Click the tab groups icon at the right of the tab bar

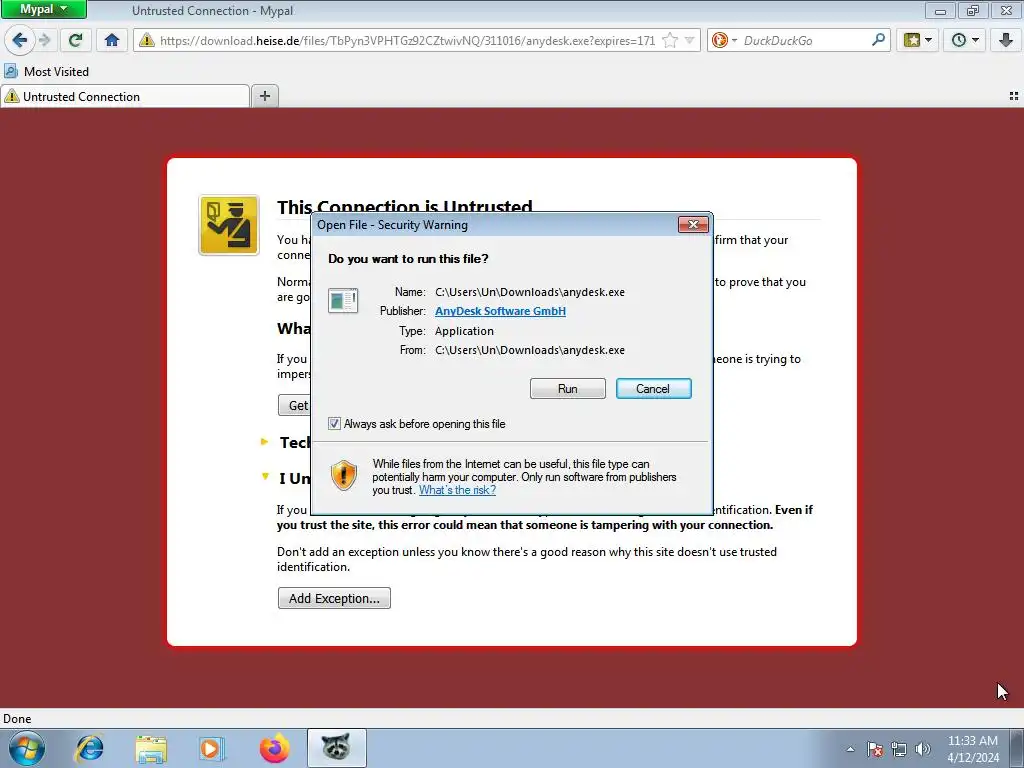click(x=1014, y=96)
